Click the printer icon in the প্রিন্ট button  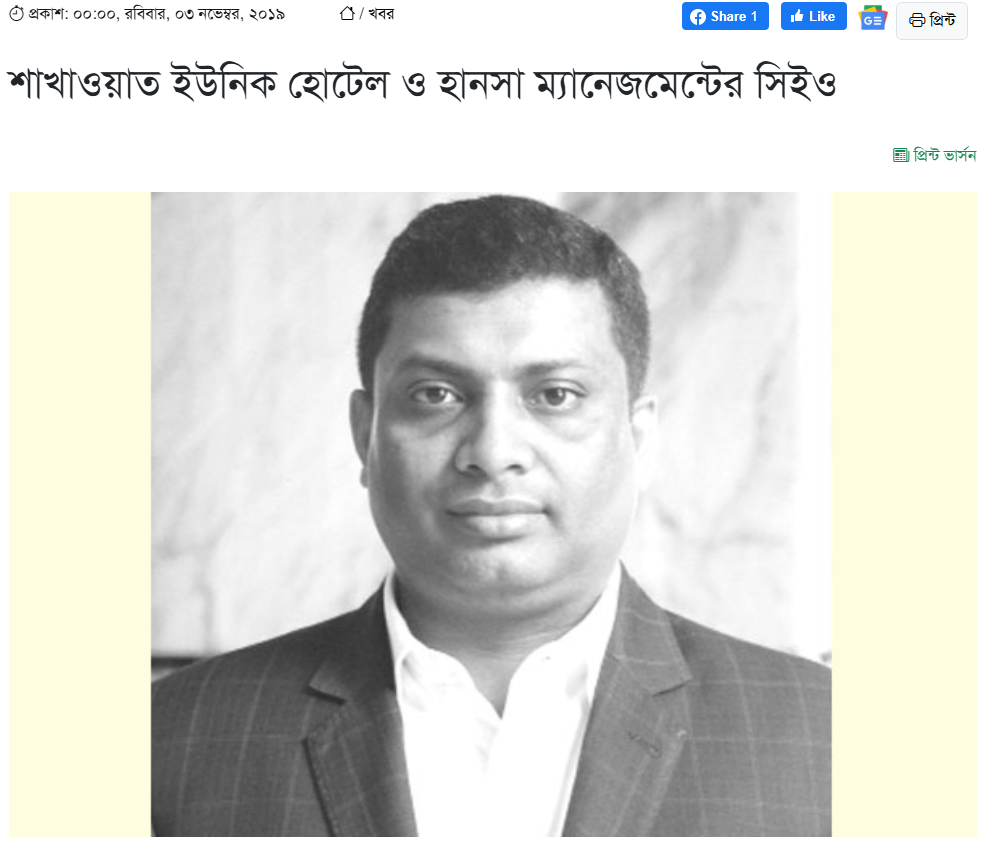[x=916, y=20]
